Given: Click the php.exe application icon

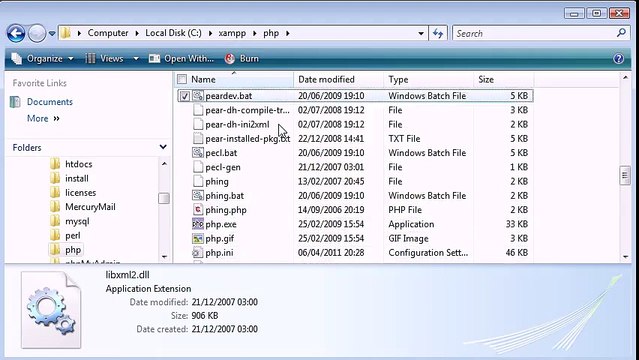Looking at the screenshot, I should [x=198, y=224].
